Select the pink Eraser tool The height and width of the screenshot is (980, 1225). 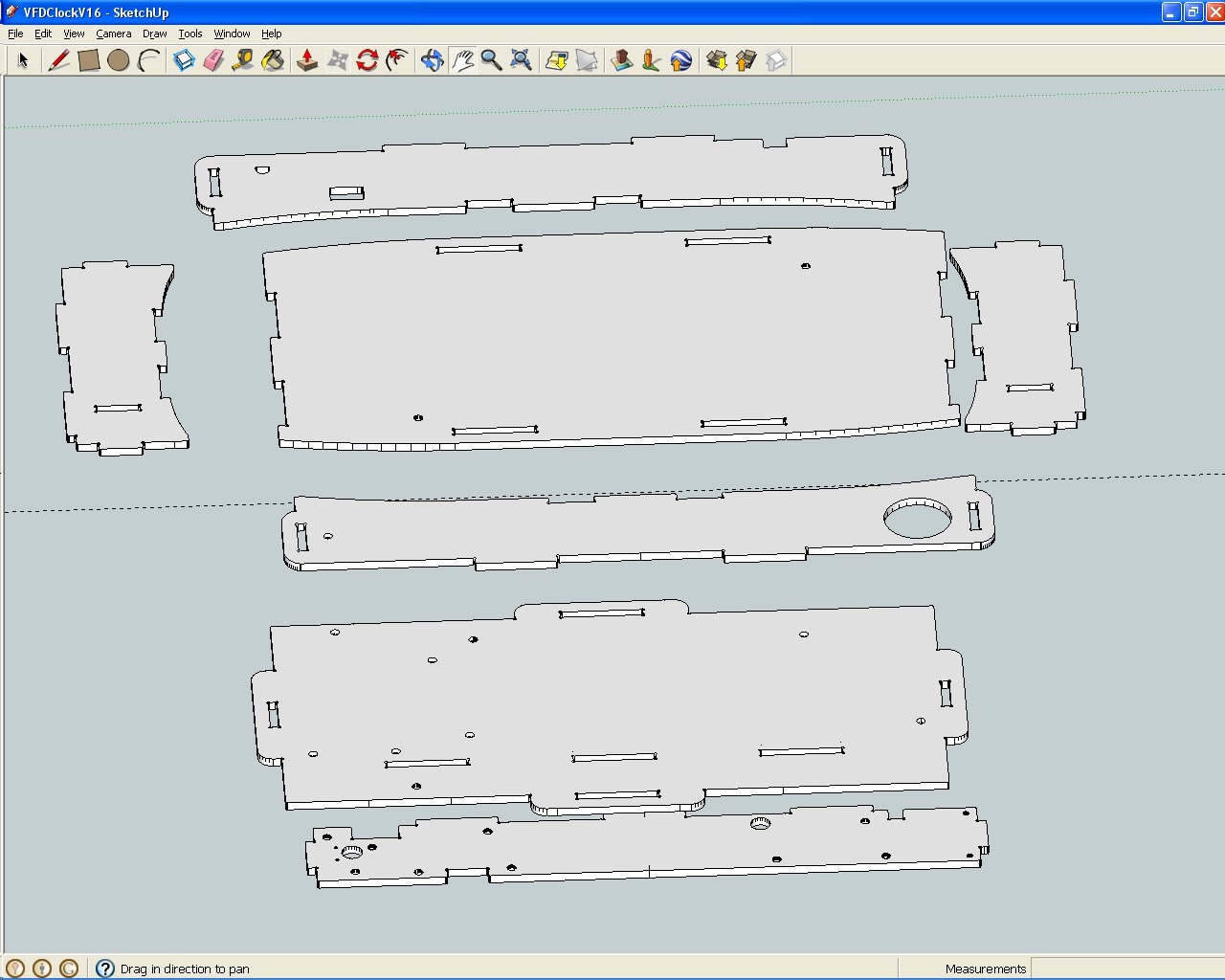pos(213,60)
